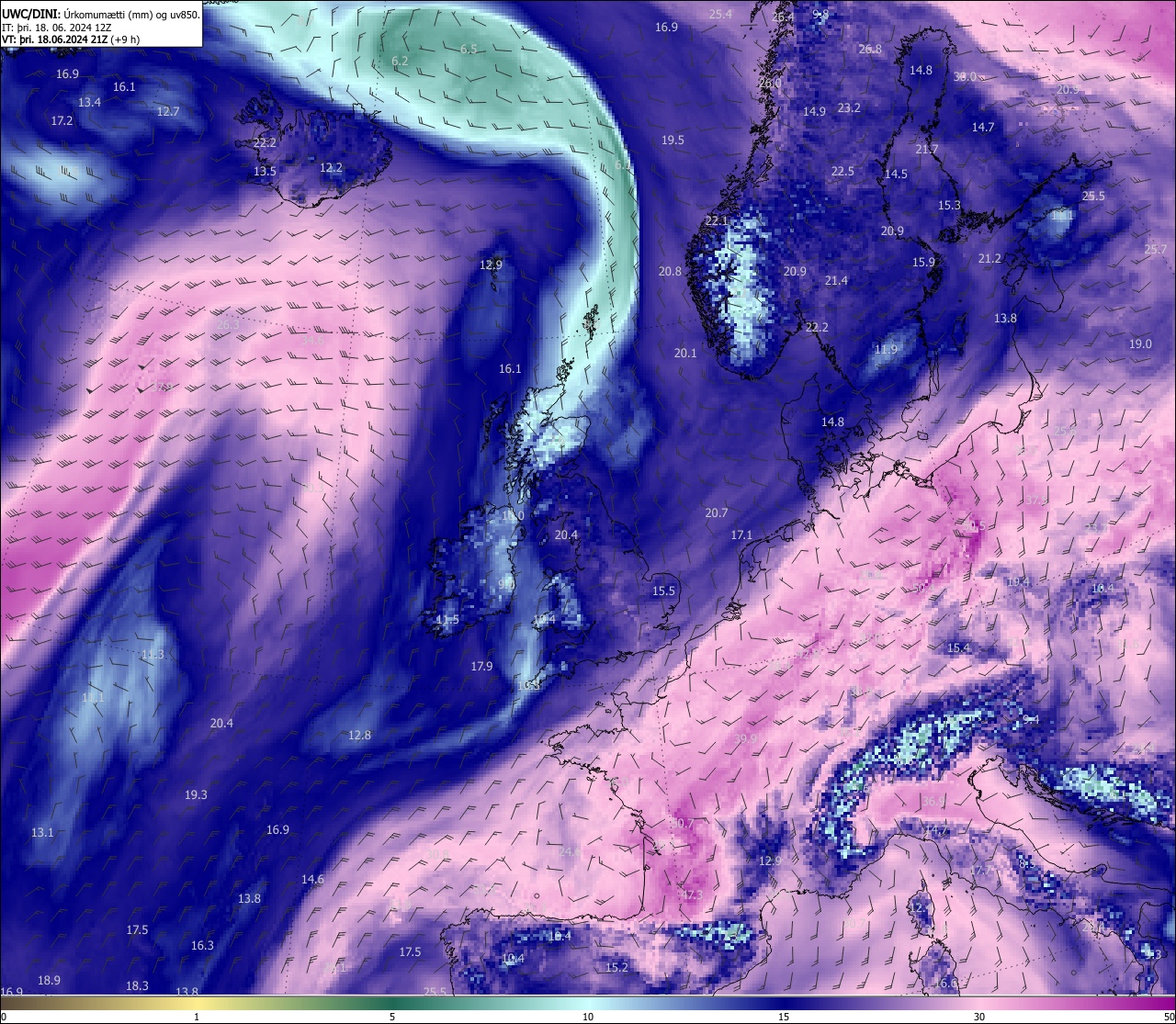Click the 6.5 value label
Screen dimensions: 1176x1024
[469, 50]
